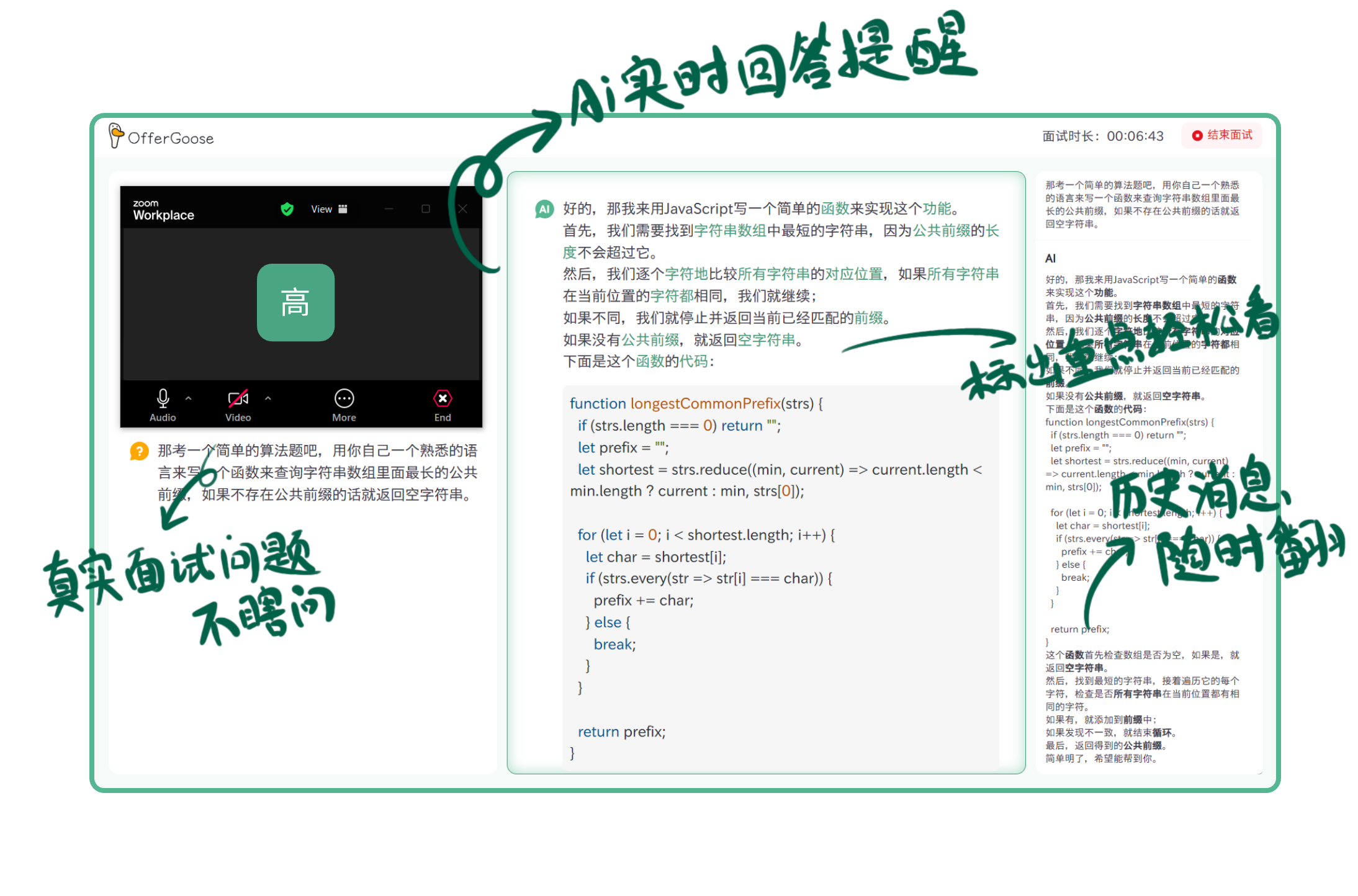Click the green shield security icon
Screen dimensions: 1358x896
(x=287, y=209)
